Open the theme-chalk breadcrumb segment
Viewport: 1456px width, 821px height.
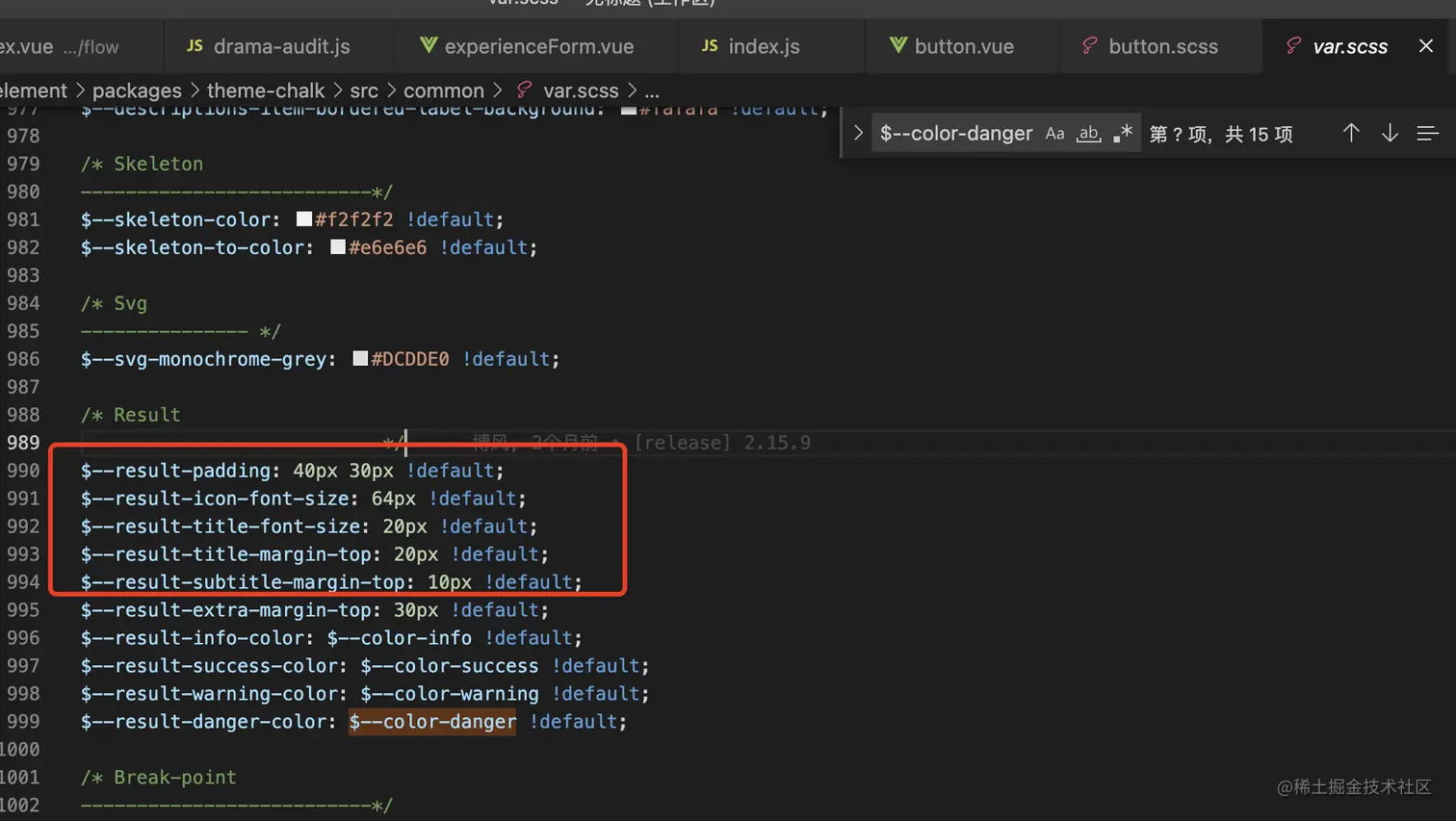(x=266, y=90)
